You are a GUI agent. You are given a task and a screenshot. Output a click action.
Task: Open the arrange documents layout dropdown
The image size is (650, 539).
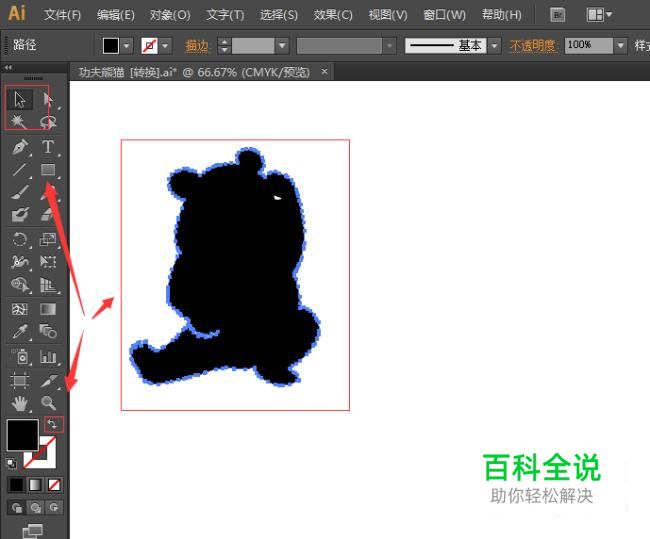(x=599, y=15)
